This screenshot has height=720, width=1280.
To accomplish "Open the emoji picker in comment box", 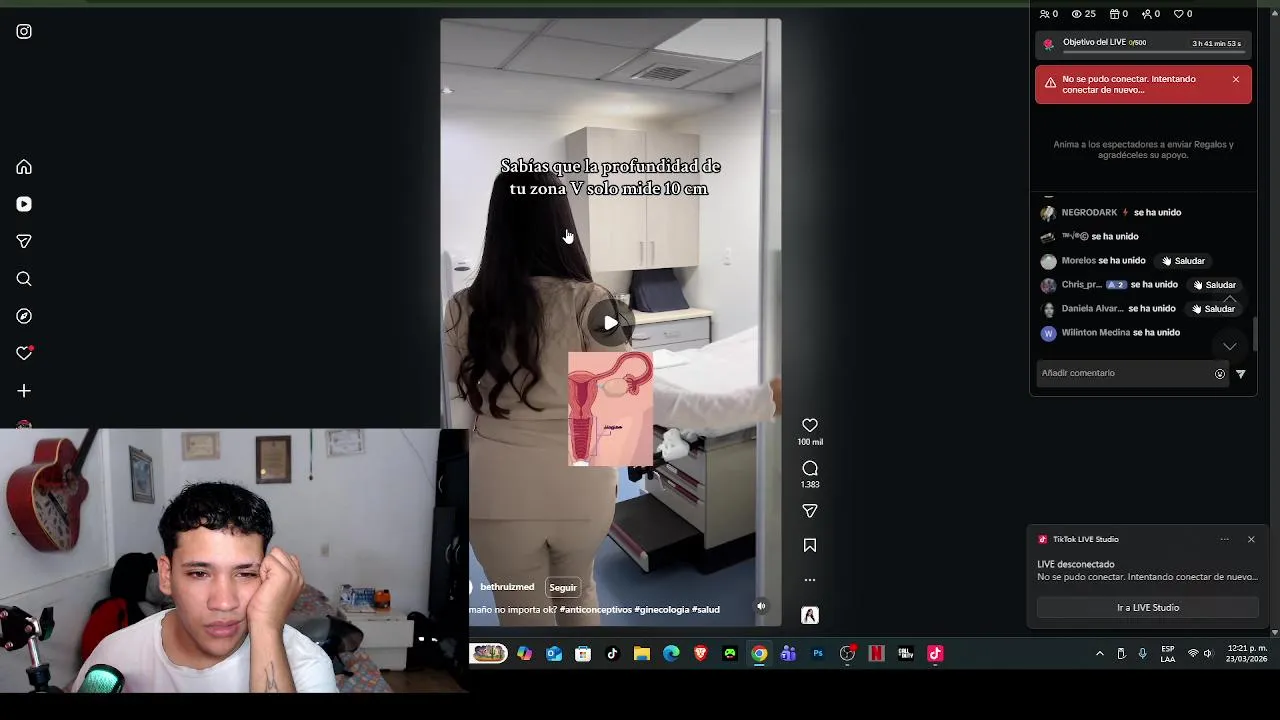I will pyautogui.click(x=1220, y=374).
